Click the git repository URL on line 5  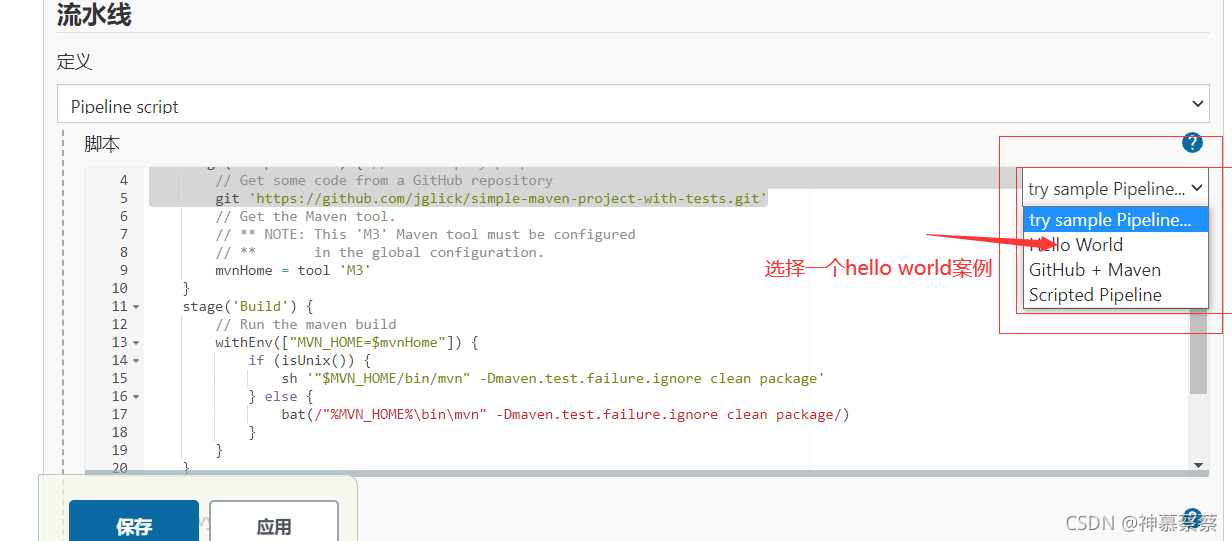(x=507, y=198)
